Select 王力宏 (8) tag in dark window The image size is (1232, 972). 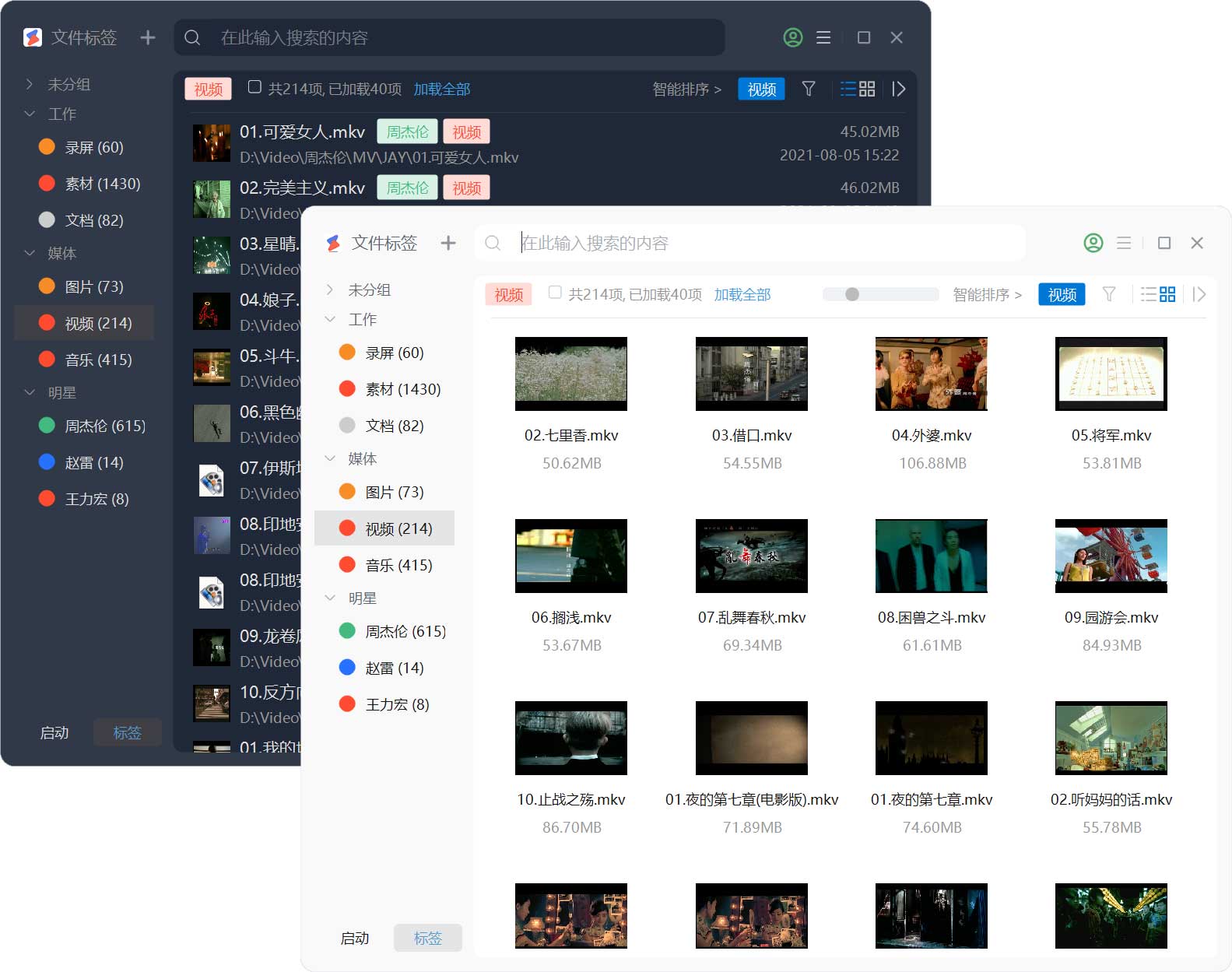tap(84, 499)
